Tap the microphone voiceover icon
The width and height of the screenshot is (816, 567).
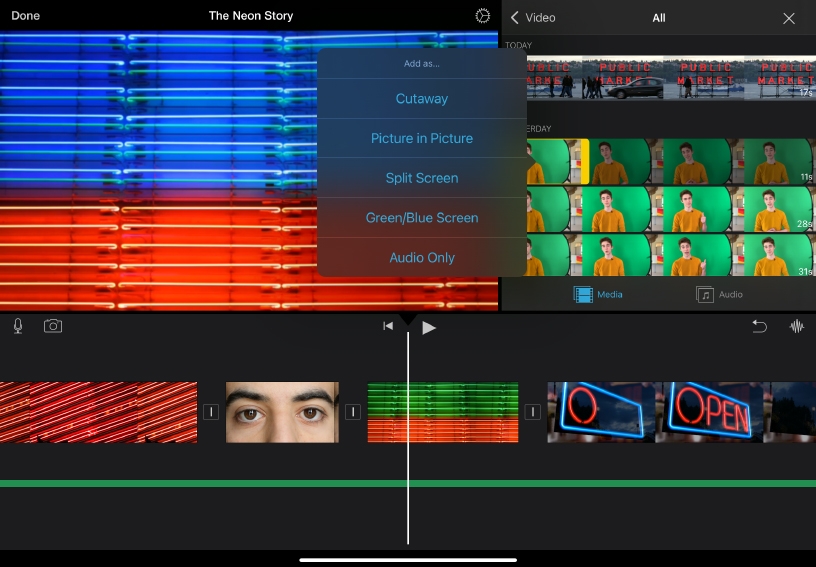pos(18,326)
